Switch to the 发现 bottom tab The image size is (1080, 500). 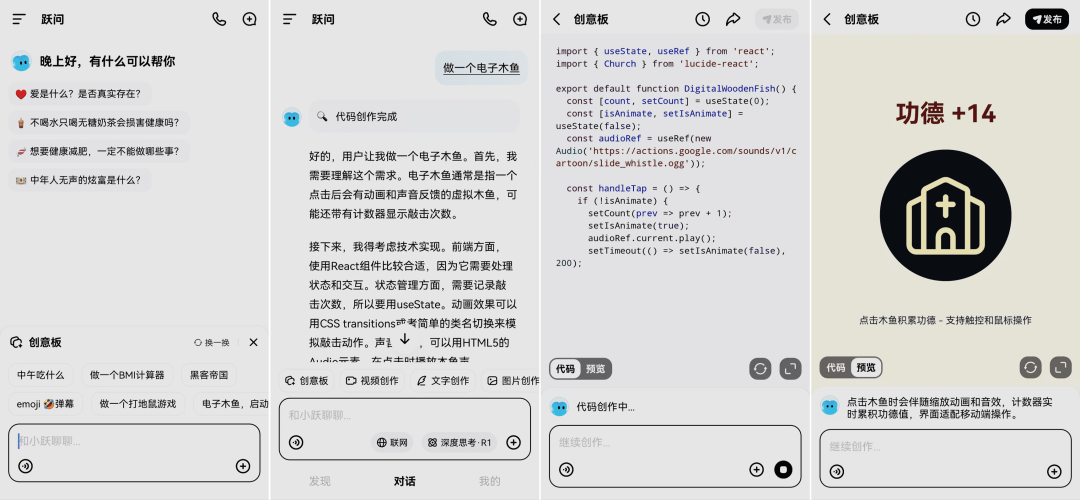[320, 481]
